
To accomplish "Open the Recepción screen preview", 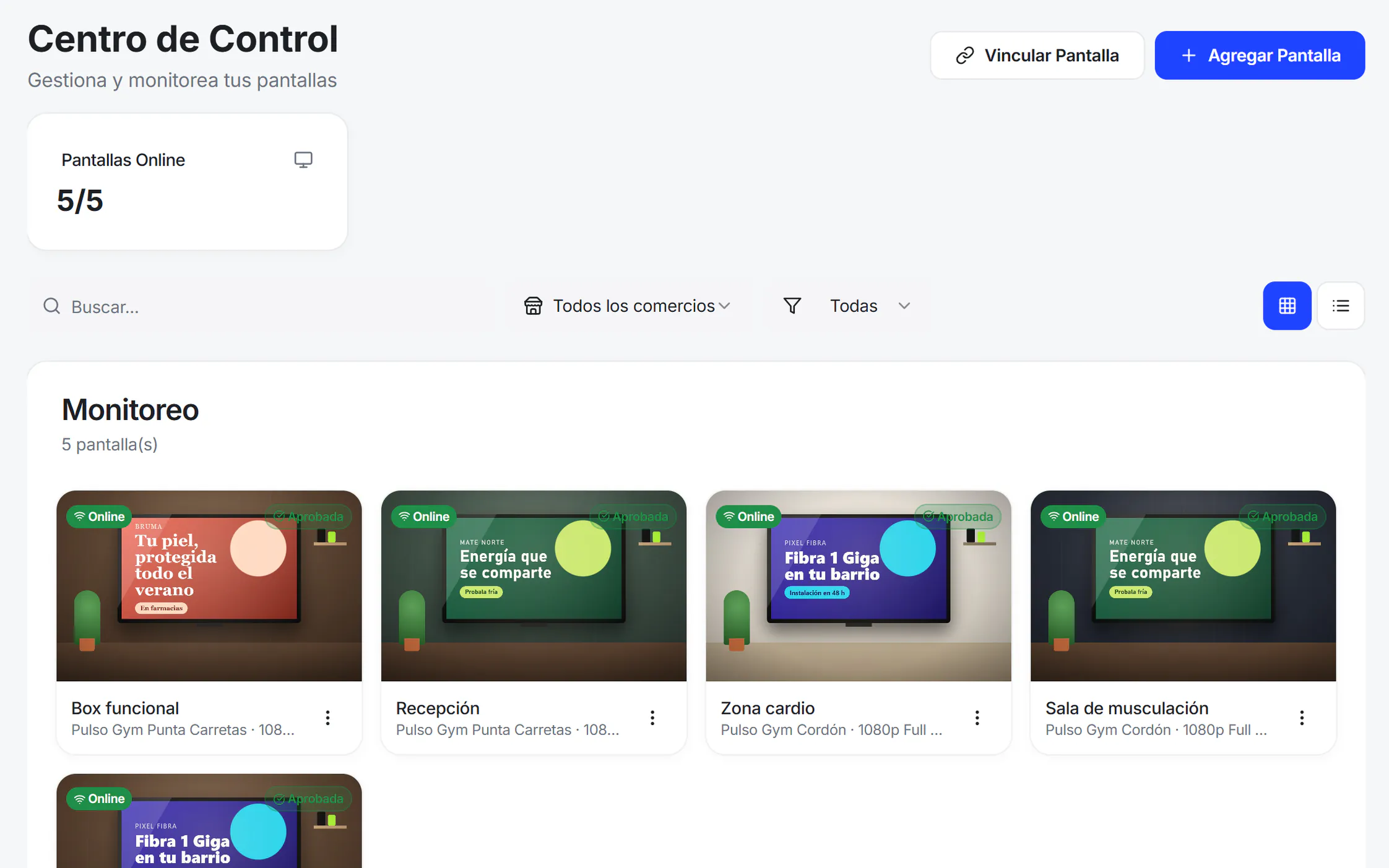I will point(534,586).
